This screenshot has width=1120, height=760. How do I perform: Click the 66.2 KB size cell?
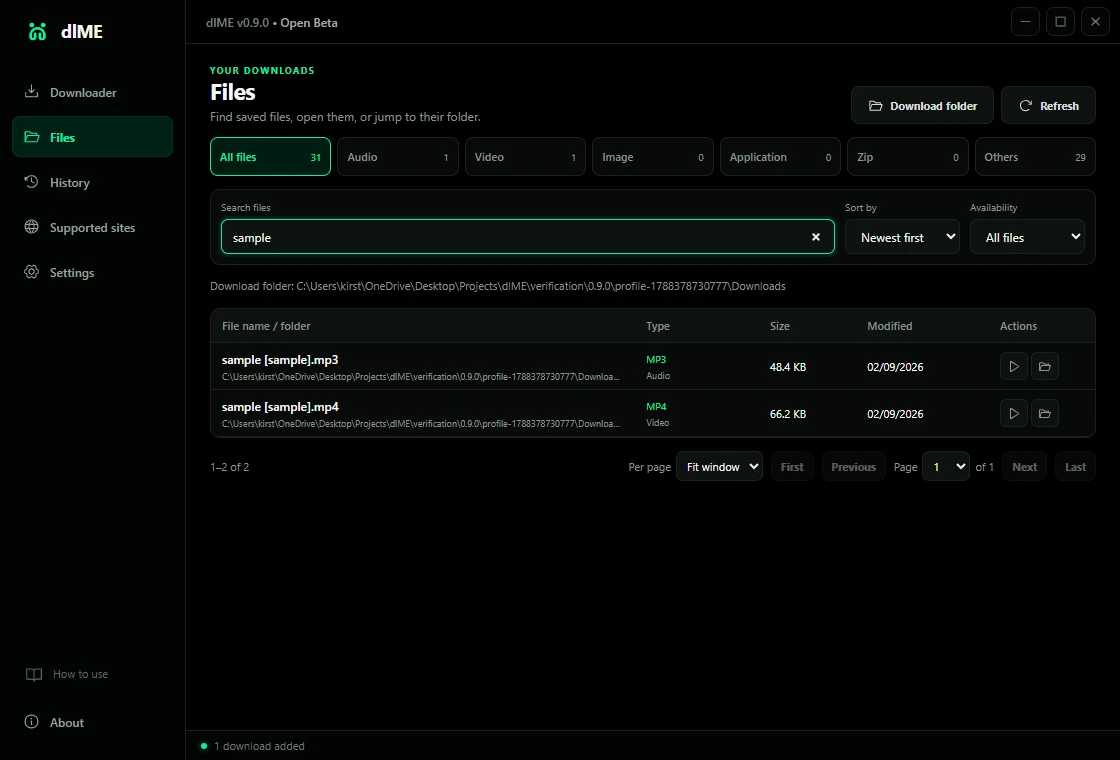[x=788, y=414]
